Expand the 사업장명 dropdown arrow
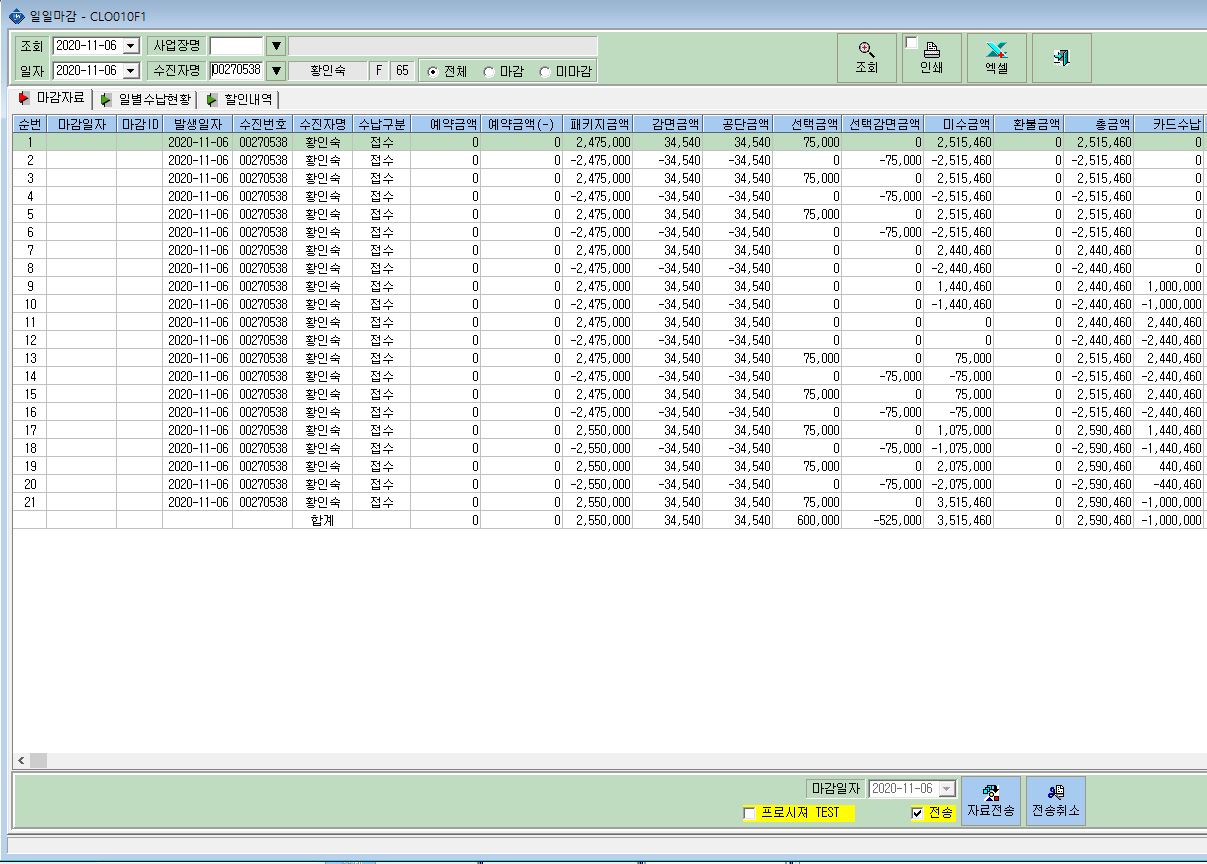The height and width of the screenshot is (864, 1207). [277, 46]
